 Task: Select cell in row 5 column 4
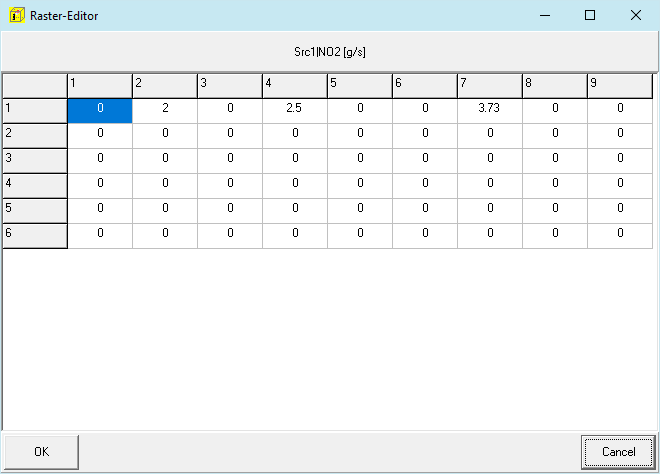pyautogui.click(x=295, y=211)
